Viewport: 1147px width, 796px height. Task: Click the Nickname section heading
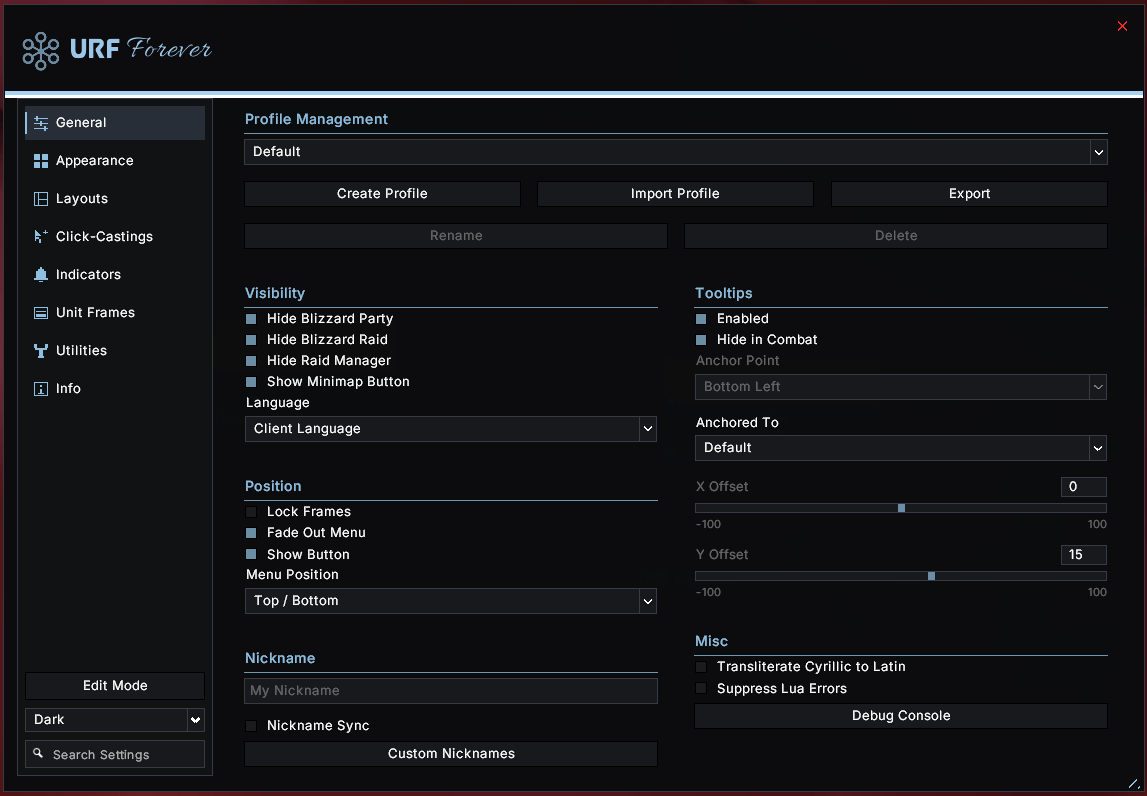(x=280, y=658)
